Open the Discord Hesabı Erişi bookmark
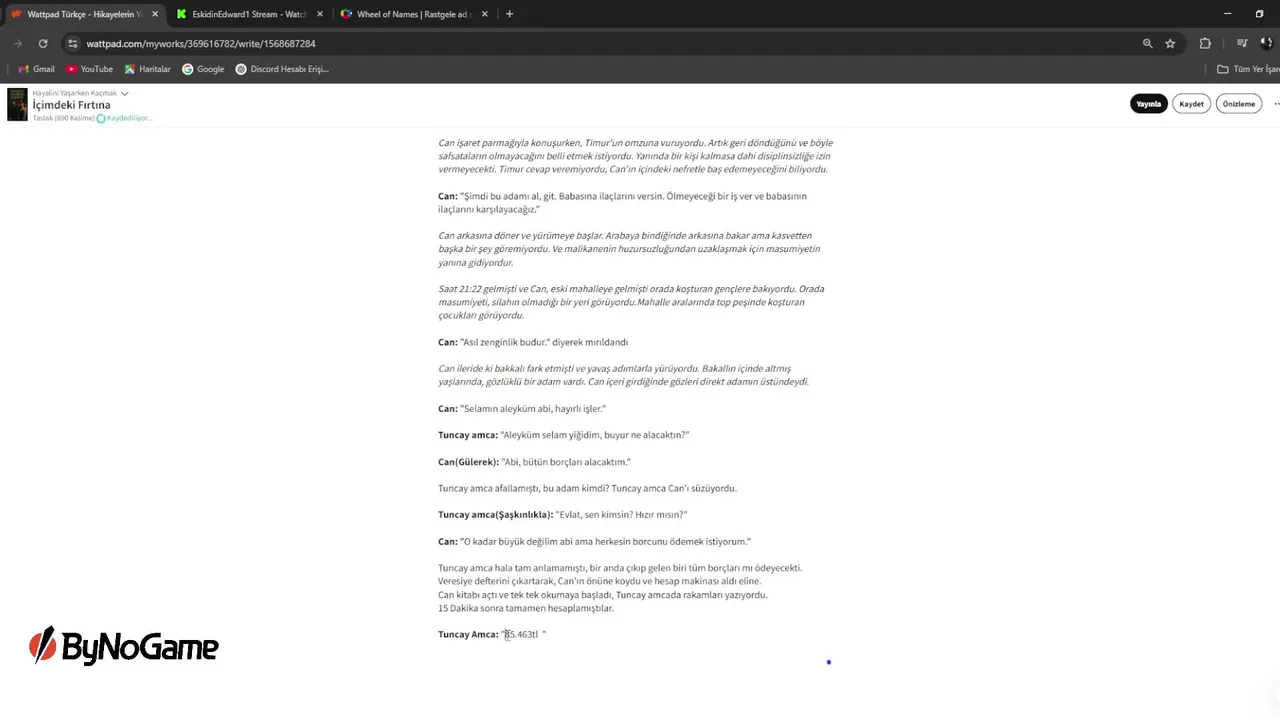This screenshot has height=720, width=1280. coord(282,69)
